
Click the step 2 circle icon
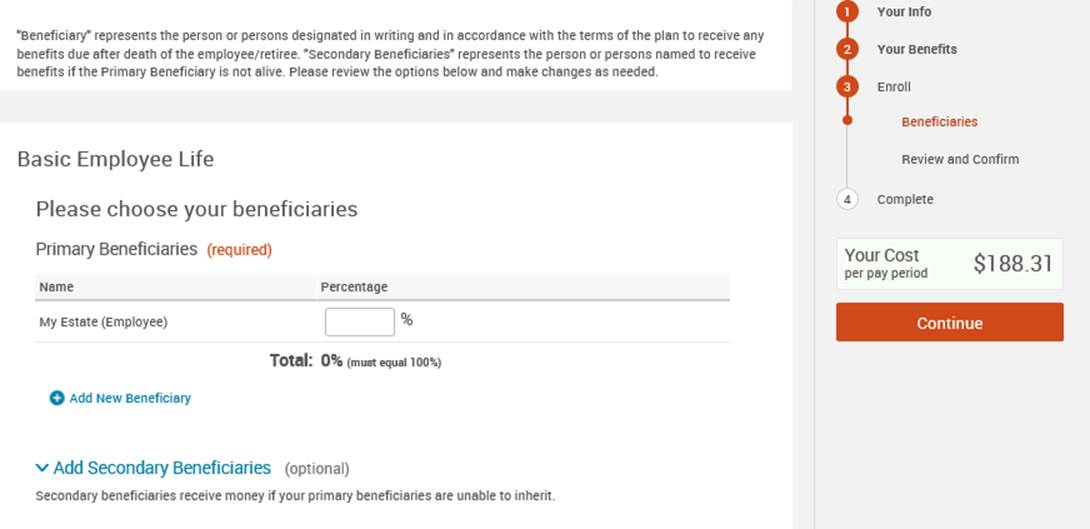(848, 49)
